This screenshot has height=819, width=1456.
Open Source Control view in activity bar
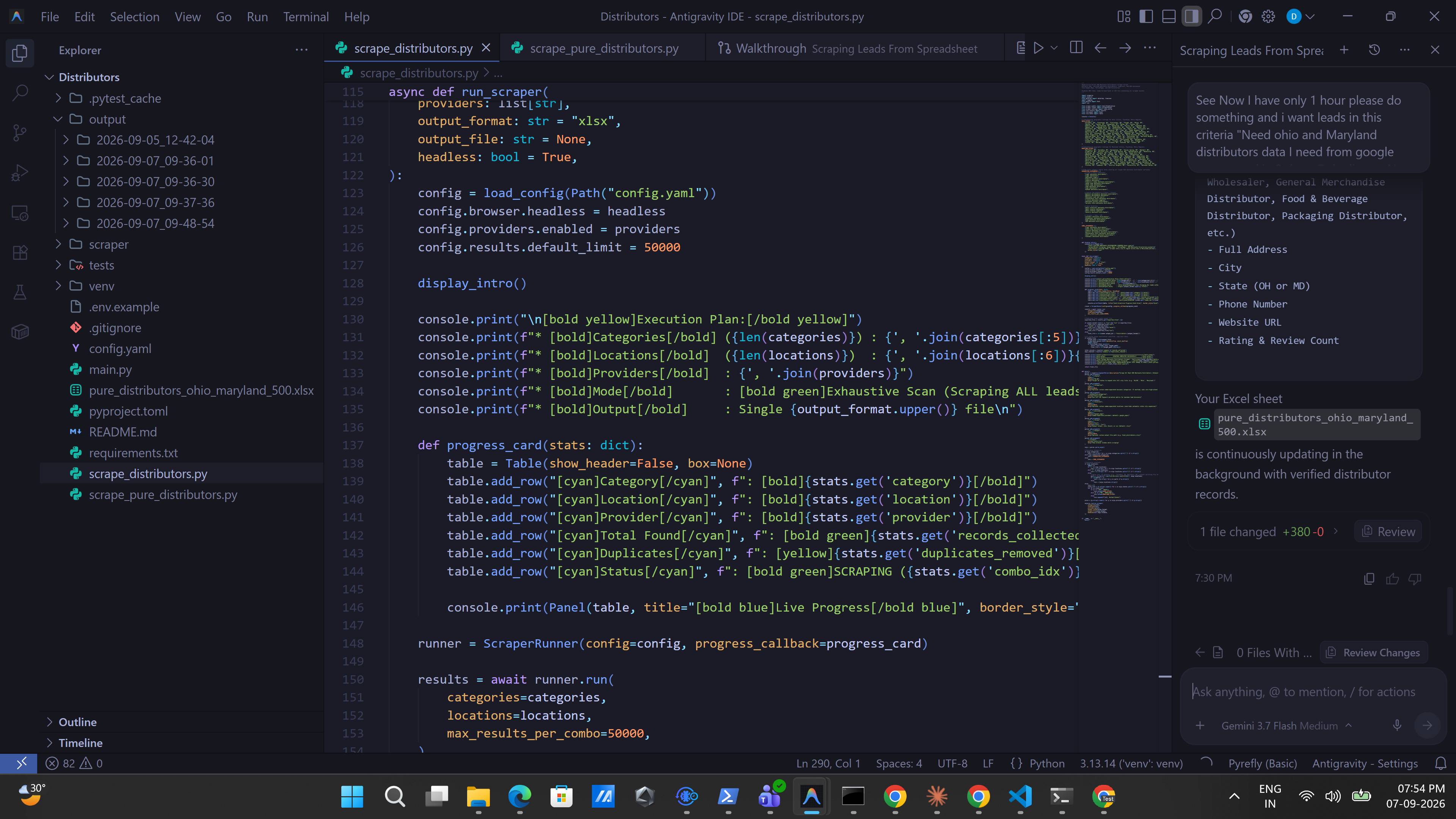click(x=20, y=133)
